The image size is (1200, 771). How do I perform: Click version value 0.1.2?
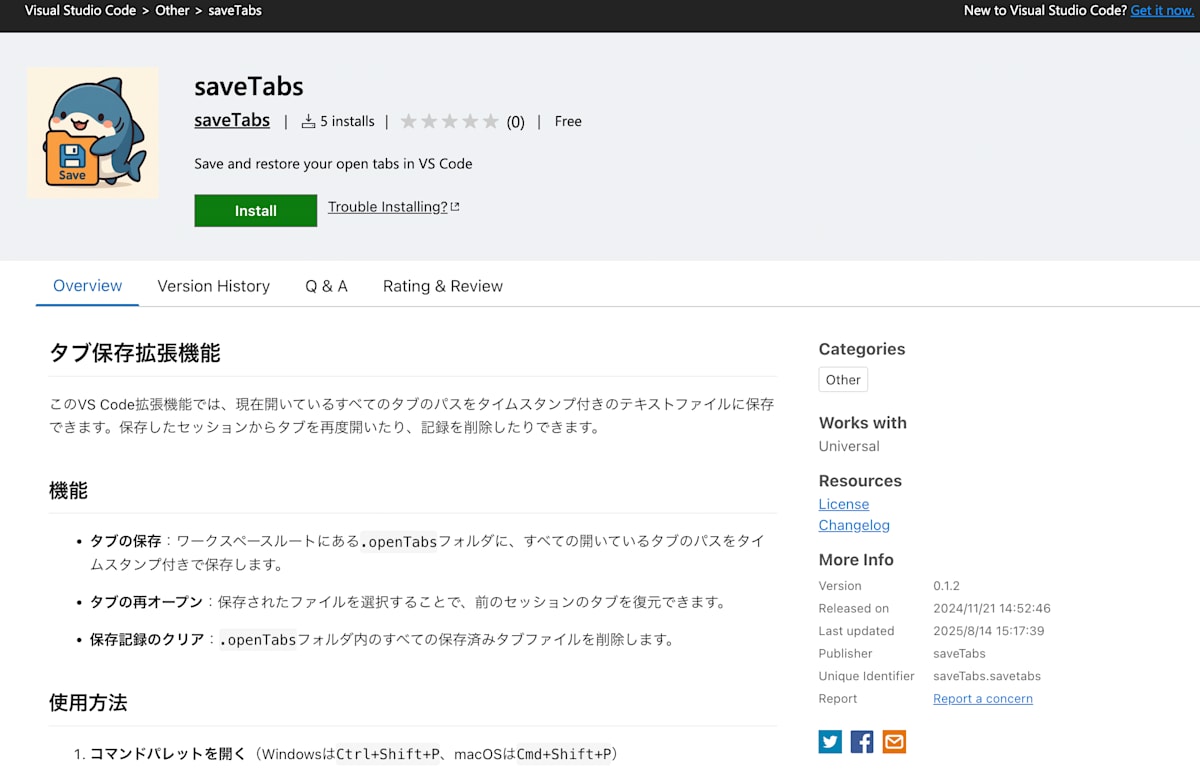pyautogui.click(x=946, y=586)
